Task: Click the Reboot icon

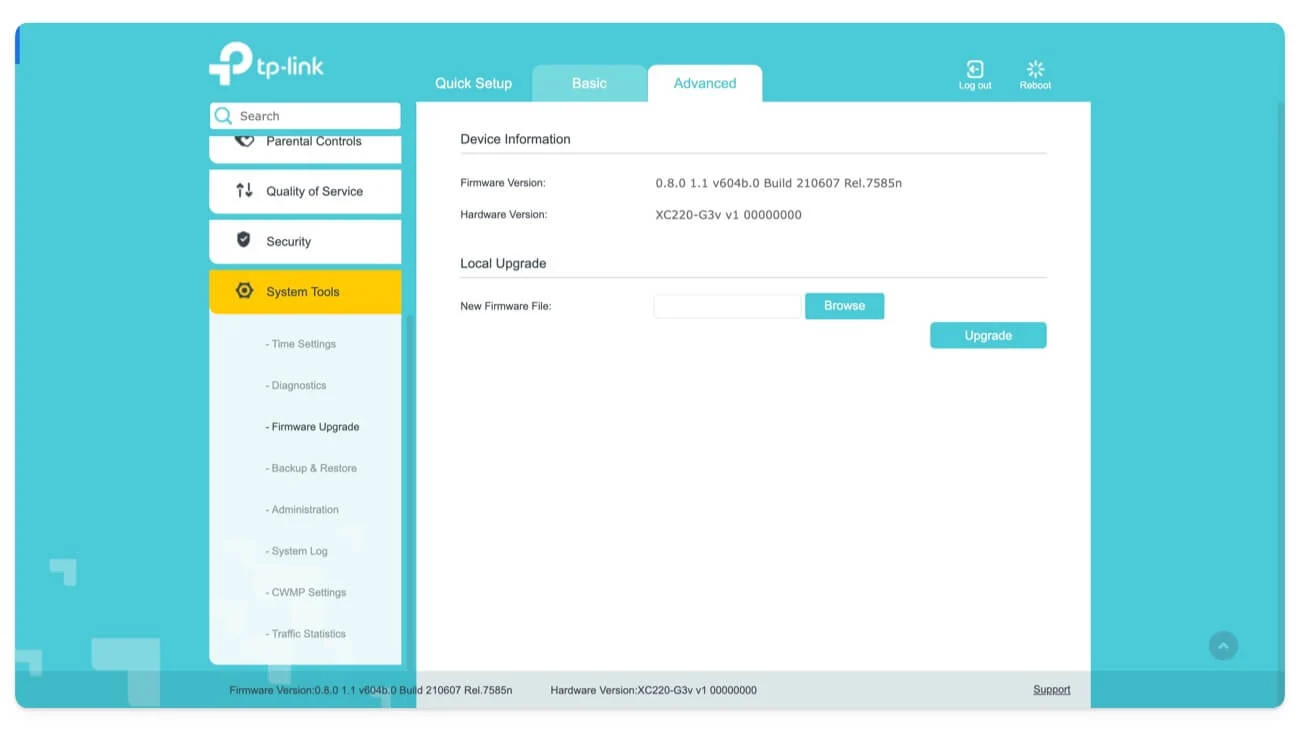Action: click(x=1035, y=69)
